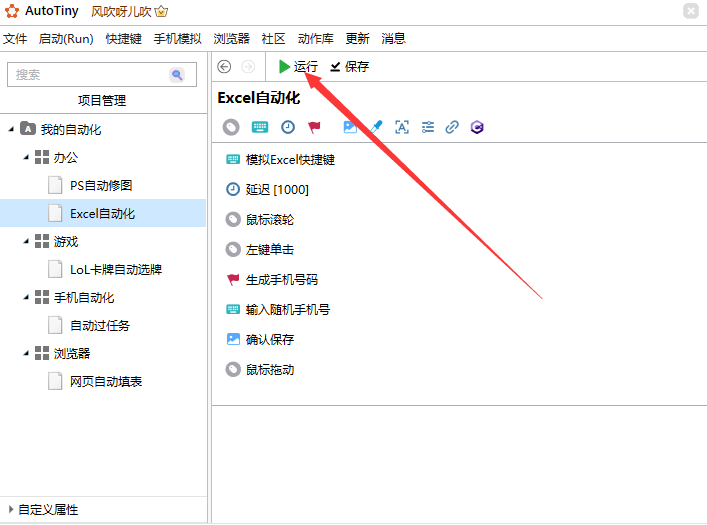The width and height of the screenshot is (707, 525).
Task: Click the 运行 run button
Action: 298,67
